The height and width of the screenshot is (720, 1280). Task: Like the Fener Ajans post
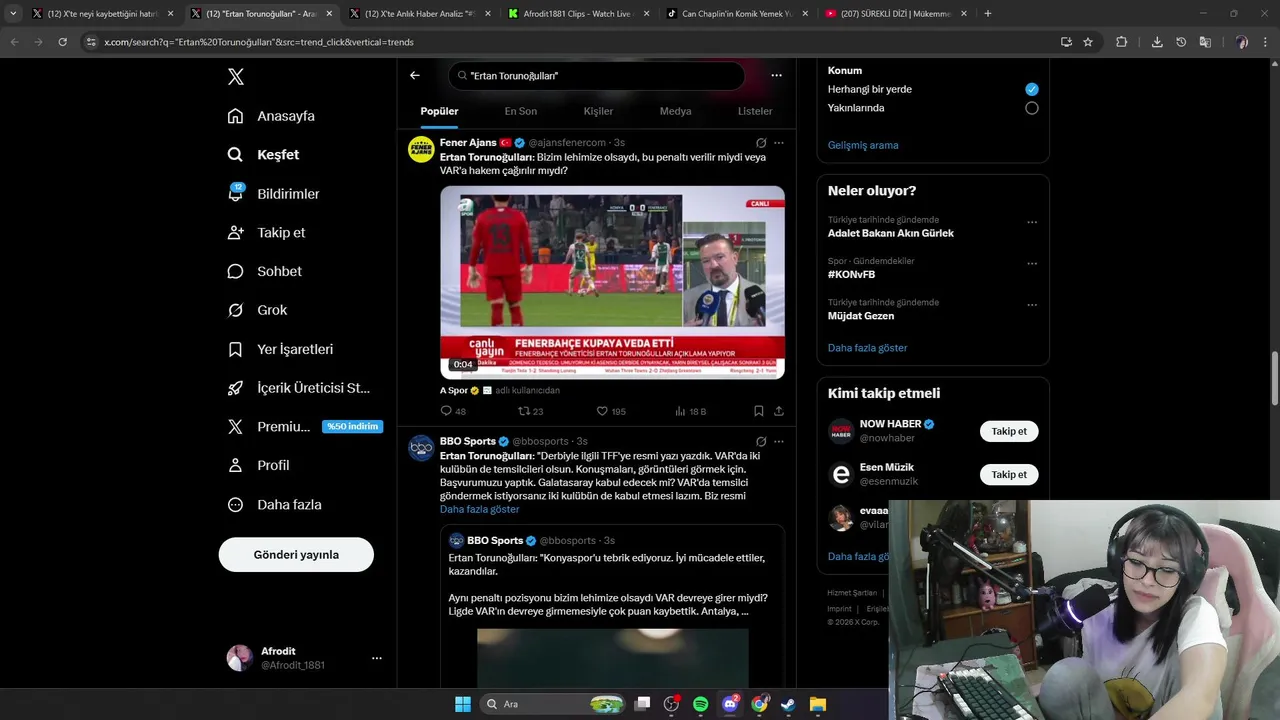tap(611, 411)
